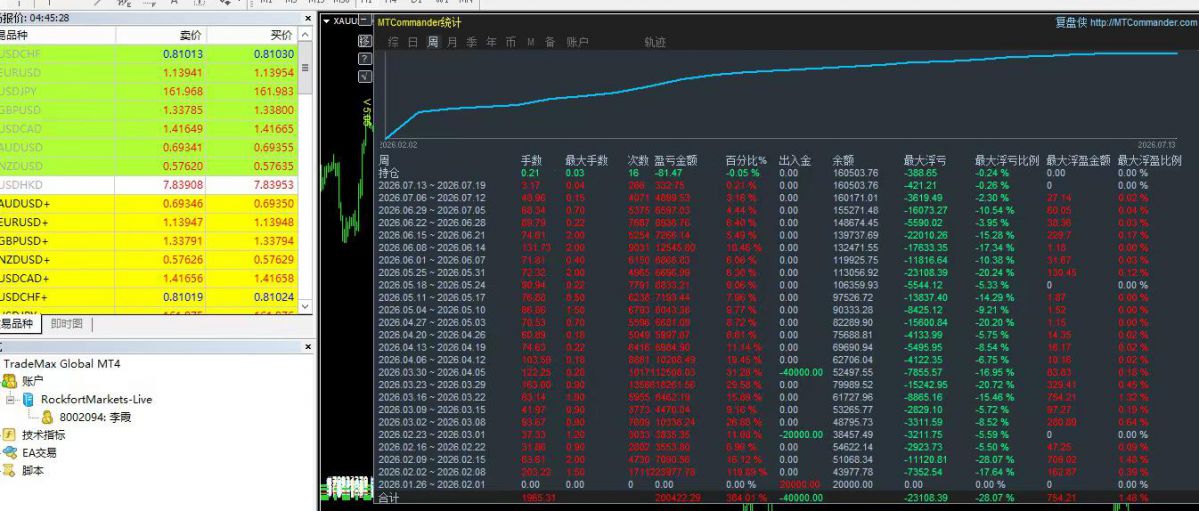
Task: Select the USDCAD+ symbol row
Action: (148, 278)
